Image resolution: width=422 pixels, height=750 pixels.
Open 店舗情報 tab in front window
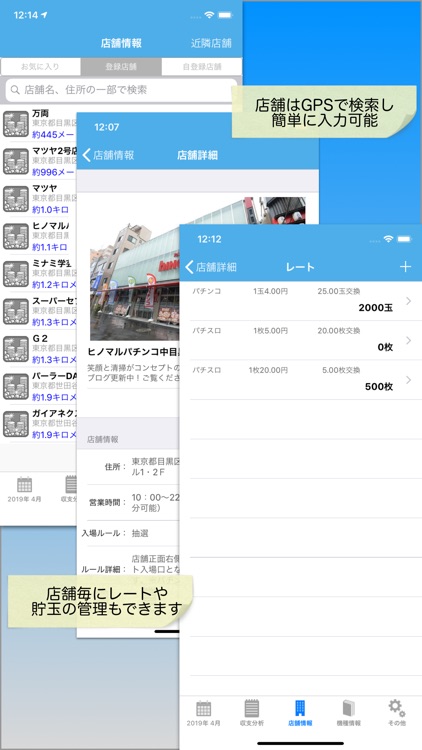click(300, 713)
